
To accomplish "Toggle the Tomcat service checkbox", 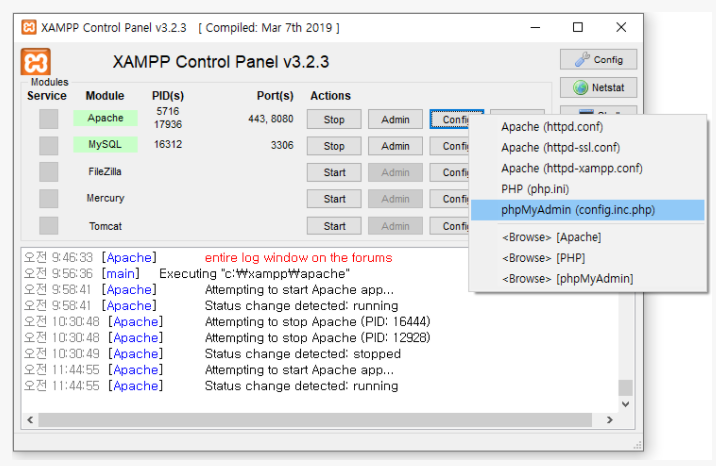I will (x=48, y=225).
